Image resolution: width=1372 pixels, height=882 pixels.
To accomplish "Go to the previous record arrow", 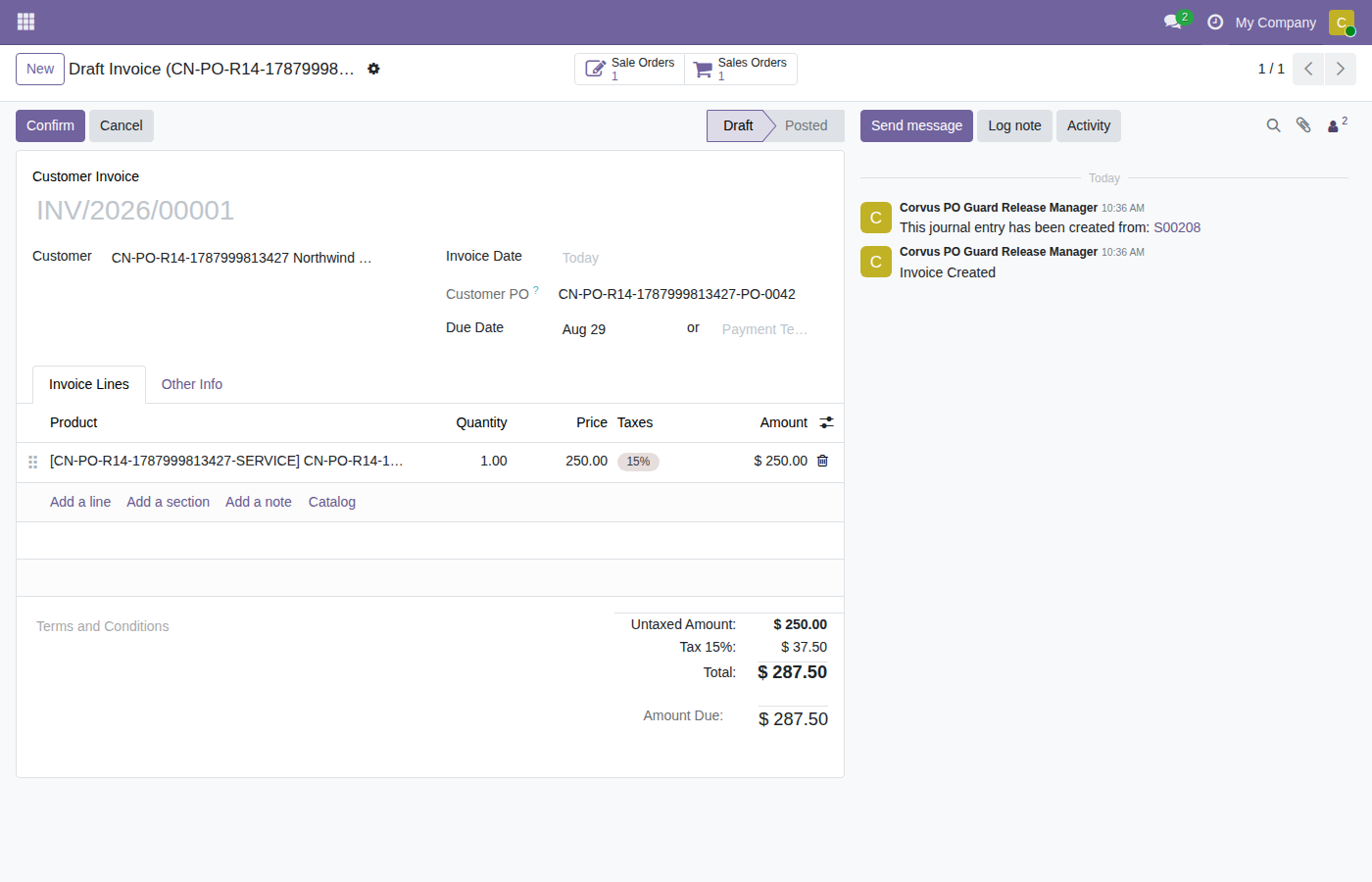I will click(x=1308, y=69).
